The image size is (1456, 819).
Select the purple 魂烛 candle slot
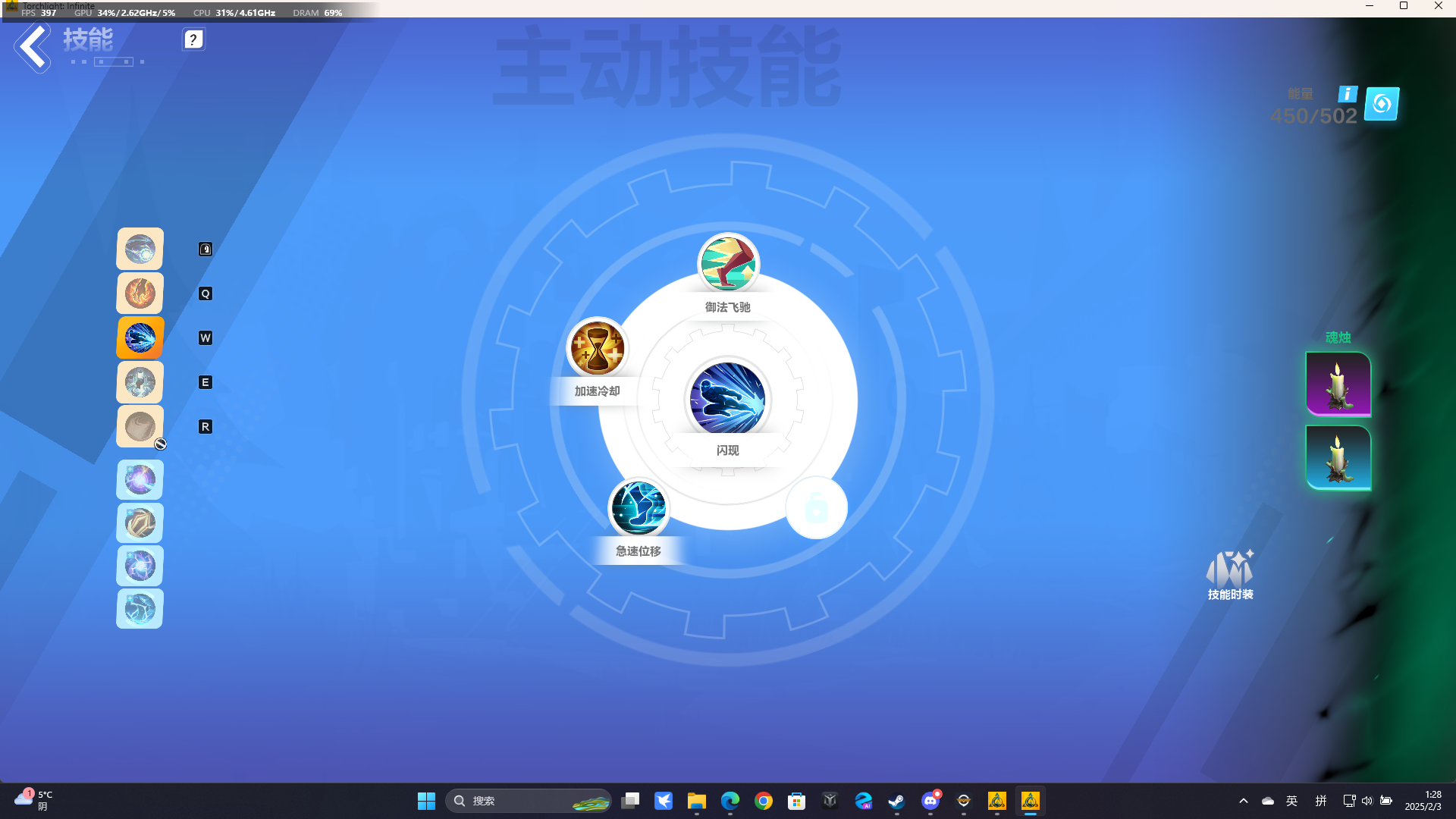pos(1338,384)
